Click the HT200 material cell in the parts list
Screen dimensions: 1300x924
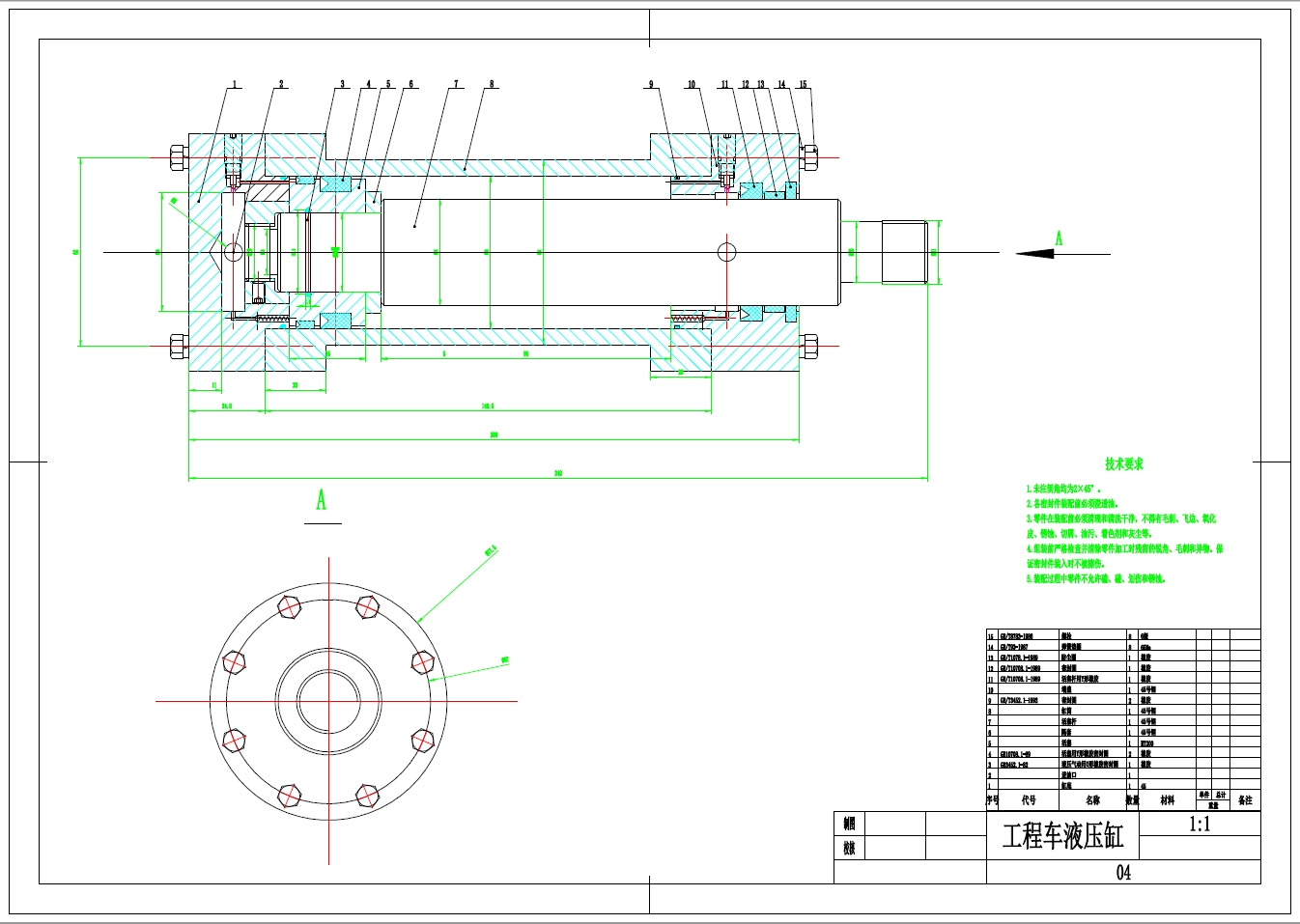point(1147,743)
